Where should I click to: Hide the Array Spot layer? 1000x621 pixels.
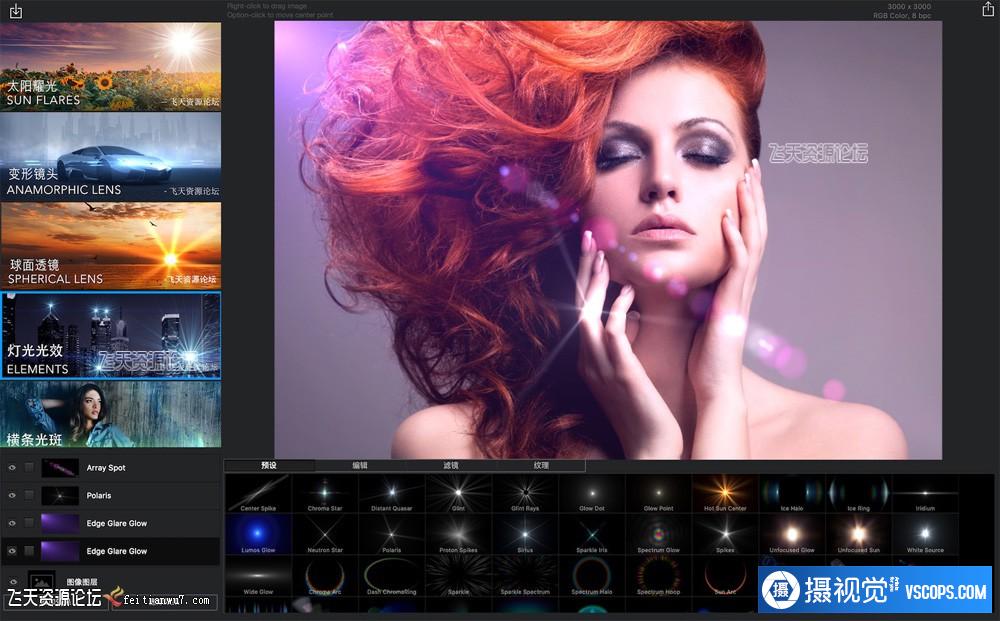click(x=12, y=468)
